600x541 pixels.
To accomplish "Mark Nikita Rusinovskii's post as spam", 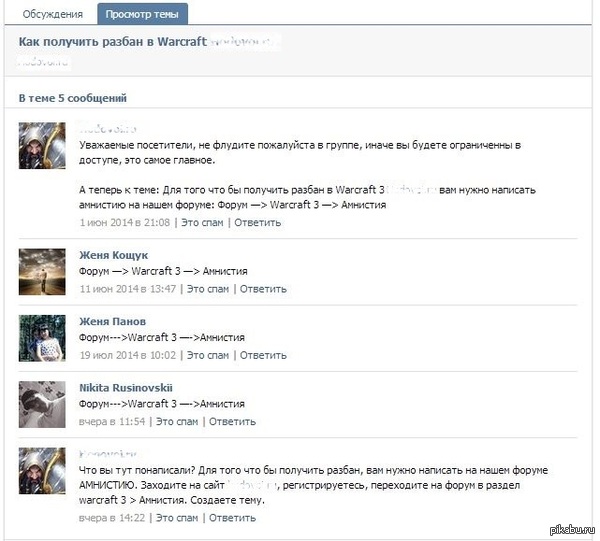I will tap(177, 421).
